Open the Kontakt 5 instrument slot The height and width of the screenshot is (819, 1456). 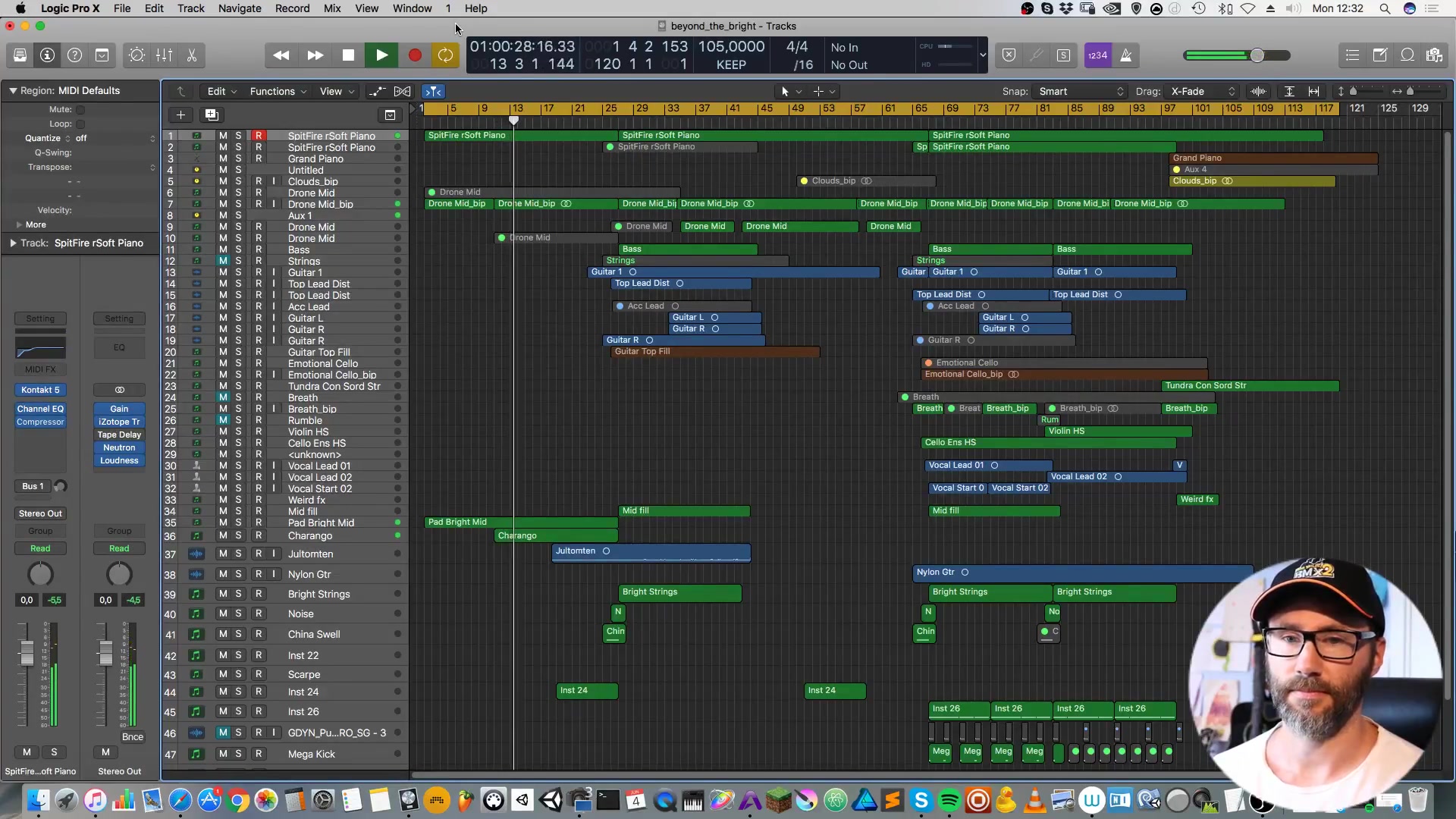[40, 390]
